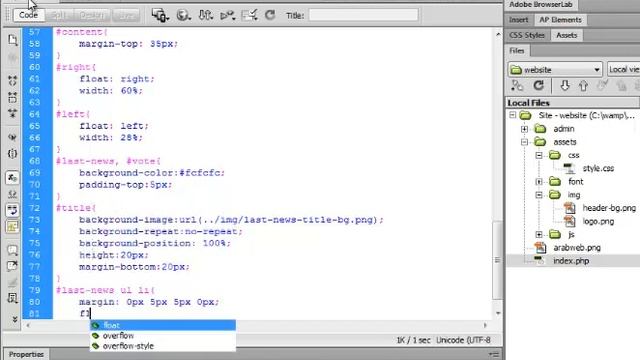The width and height of the screenshot is (640, 360).
Task: Click the Refresh Design View icon
Action: (270, 16)
